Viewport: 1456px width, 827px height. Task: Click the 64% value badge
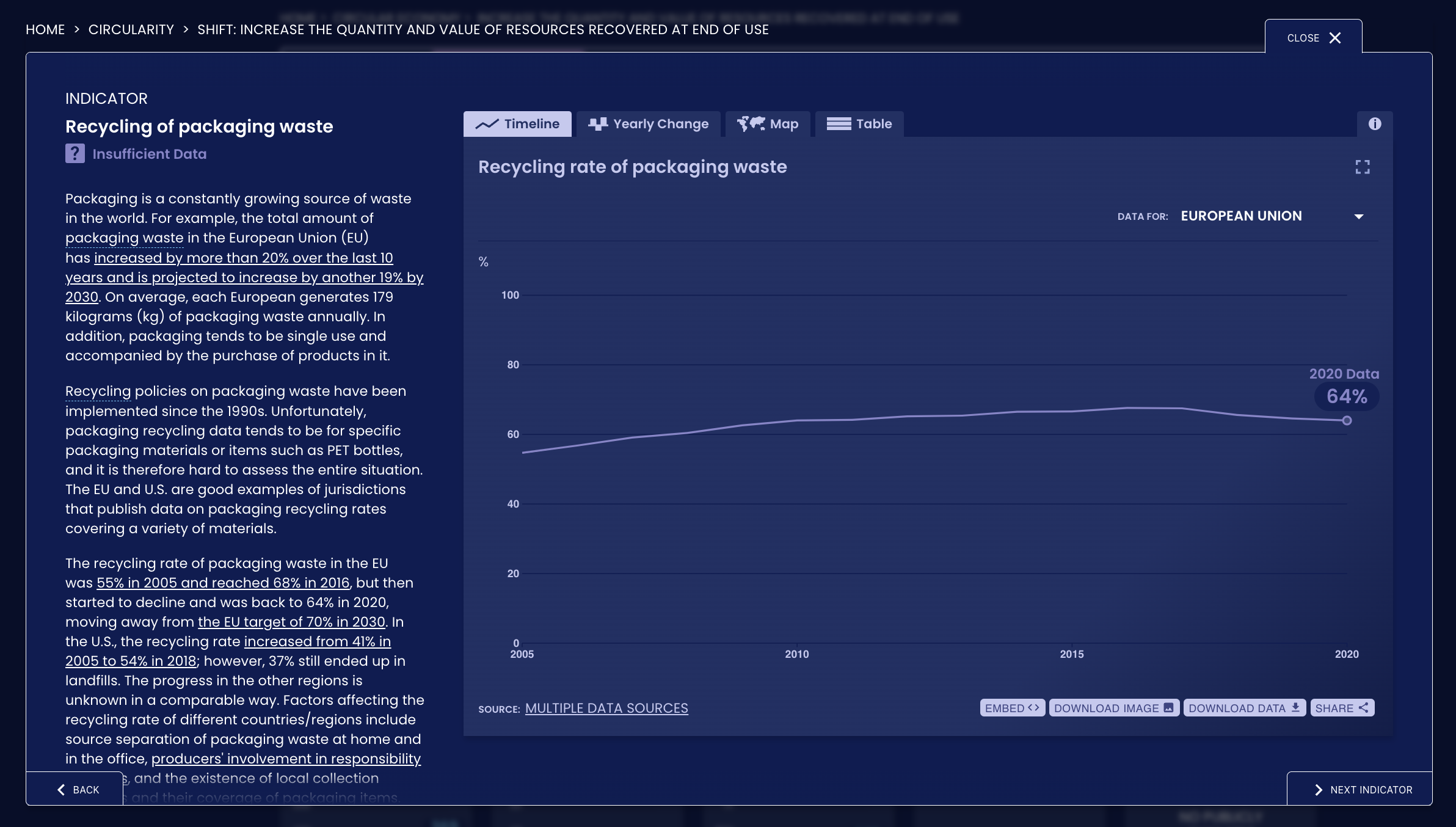pos(1347,396)
